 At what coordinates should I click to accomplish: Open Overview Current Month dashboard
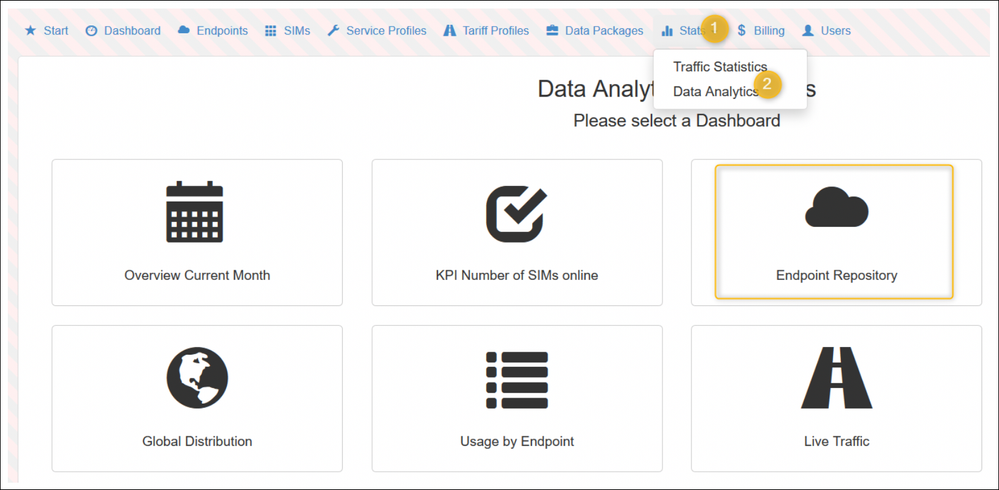[197, 233]
